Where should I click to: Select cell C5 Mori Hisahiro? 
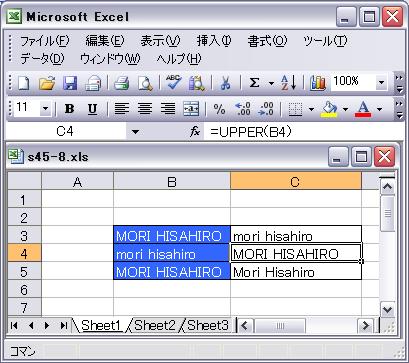296,271
